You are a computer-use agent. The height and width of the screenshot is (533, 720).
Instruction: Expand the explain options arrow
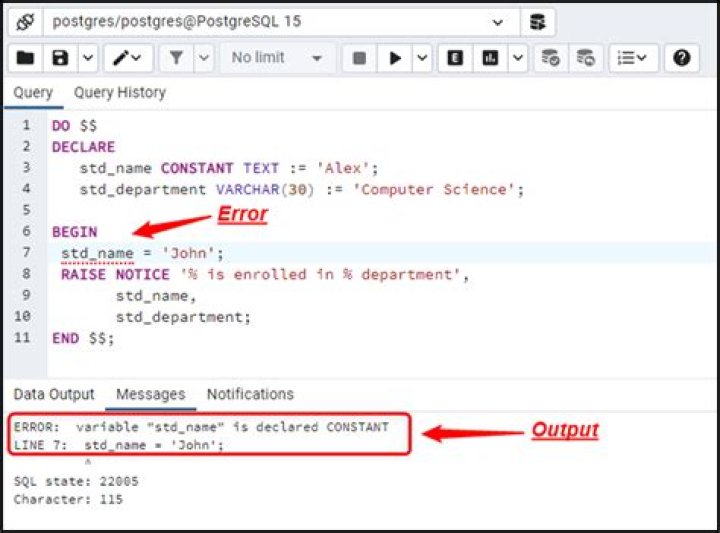[x=518, y=58]
